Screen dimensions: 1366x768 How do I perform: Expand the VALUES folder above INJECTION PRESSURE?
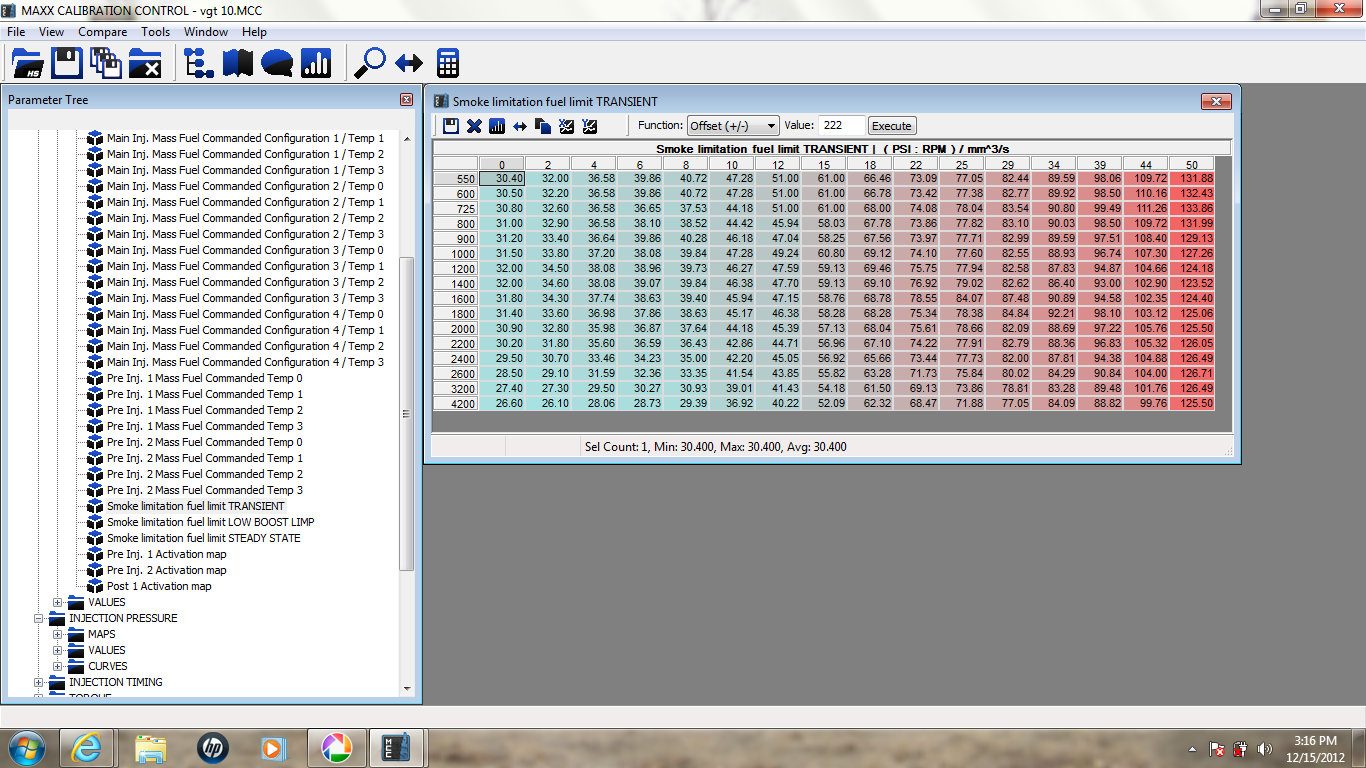pyautogui.click(x=58, y=602)
